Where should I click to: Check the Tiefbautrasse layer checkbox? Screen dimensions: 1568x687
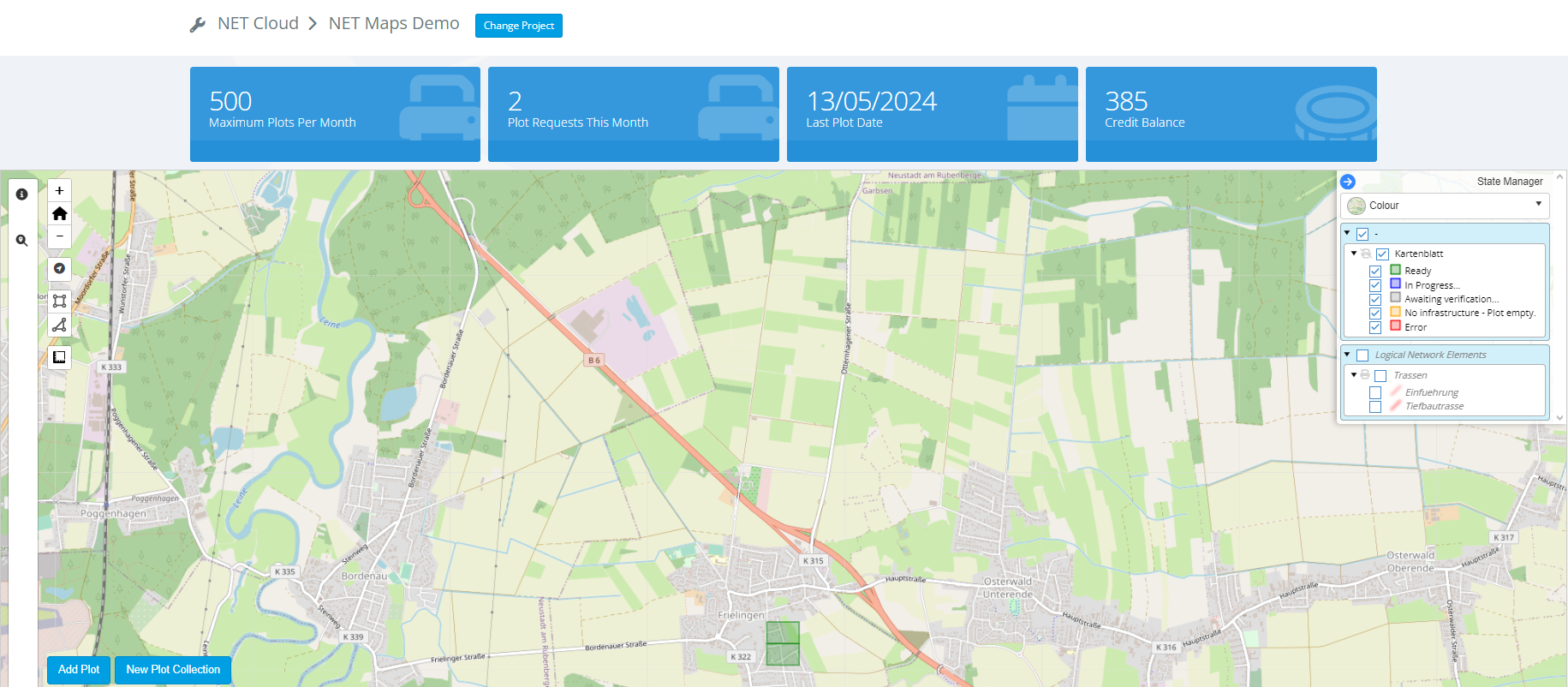(1375, 407)
